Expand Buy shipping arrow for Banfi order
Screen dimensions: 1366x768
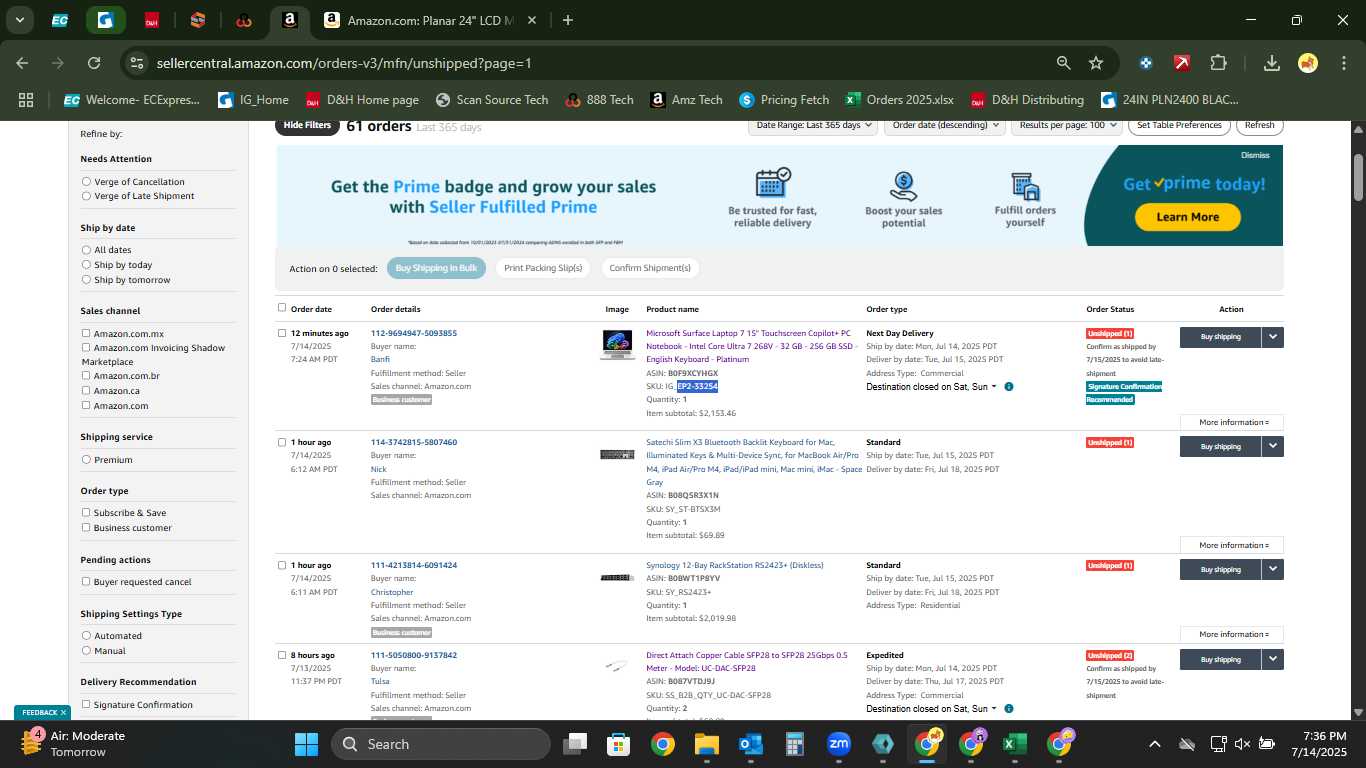1273,337
